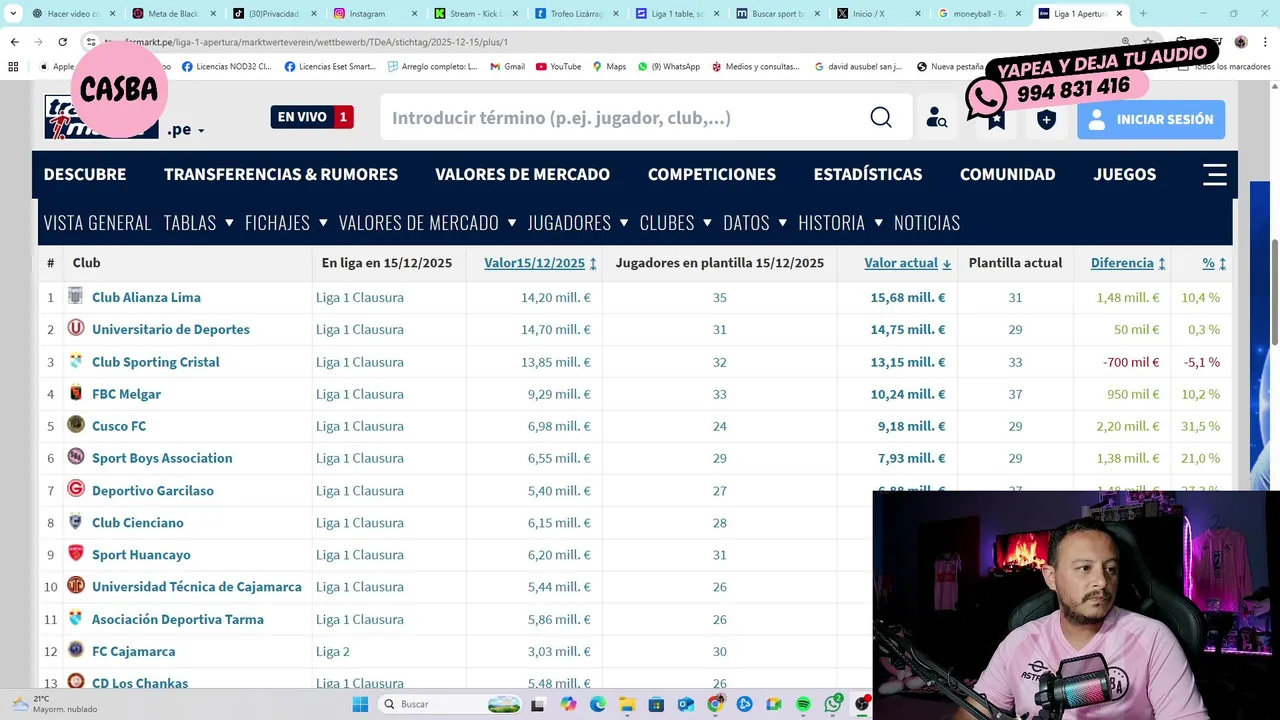1280x720 pixels.
Task: Click the Asociación Deportiva Tarma crest
Action: (76, 618)
